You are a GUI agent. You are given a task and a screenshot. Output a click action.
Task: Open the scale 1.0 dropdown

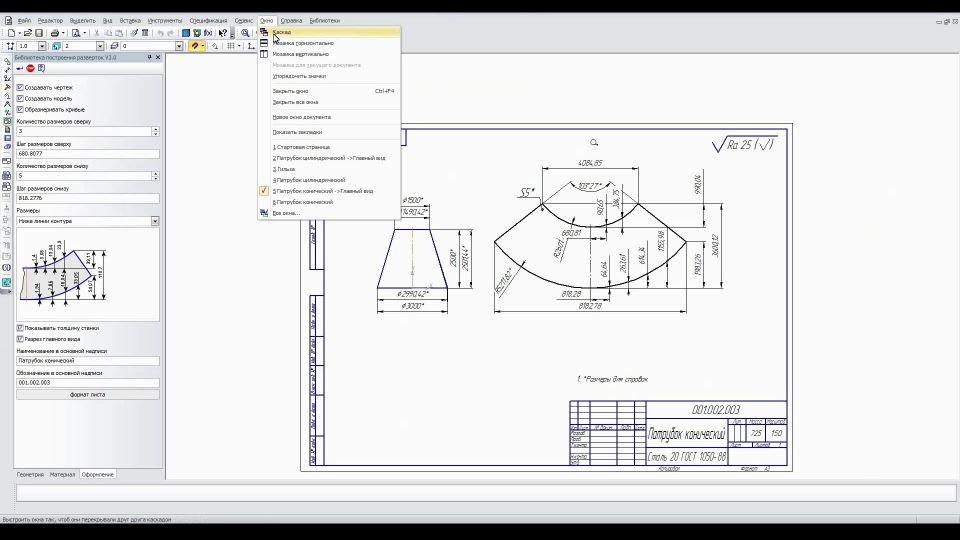(x=44, y=46)
